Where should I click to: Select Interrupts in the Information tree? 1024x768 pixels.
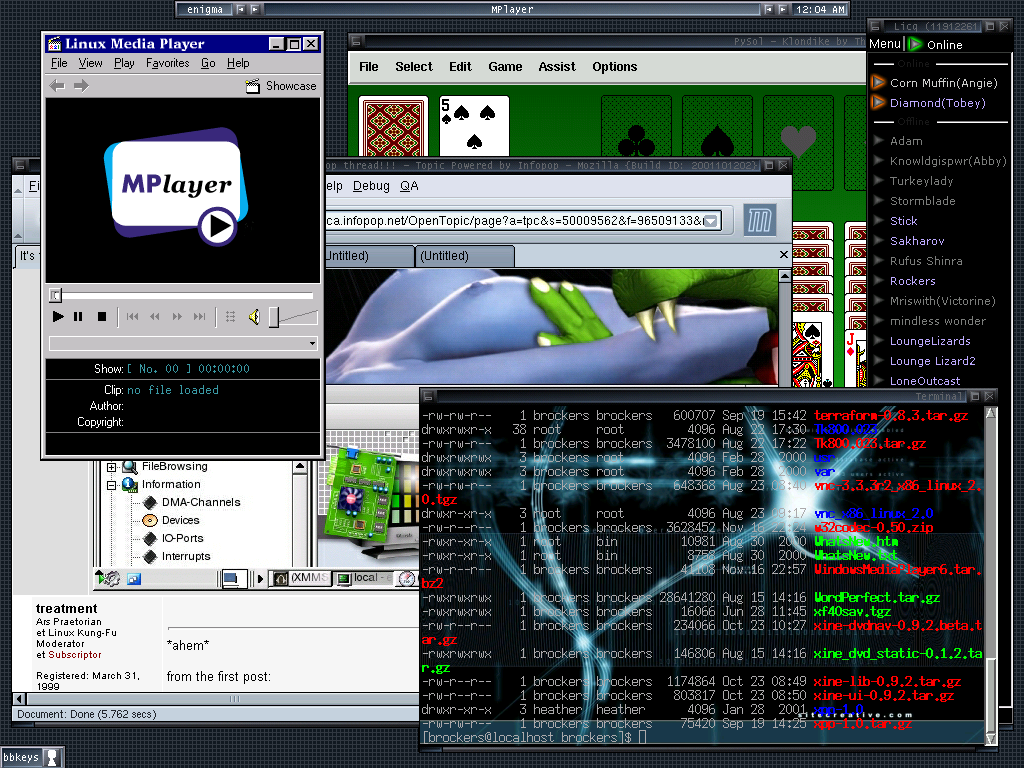tap(185, 556)
